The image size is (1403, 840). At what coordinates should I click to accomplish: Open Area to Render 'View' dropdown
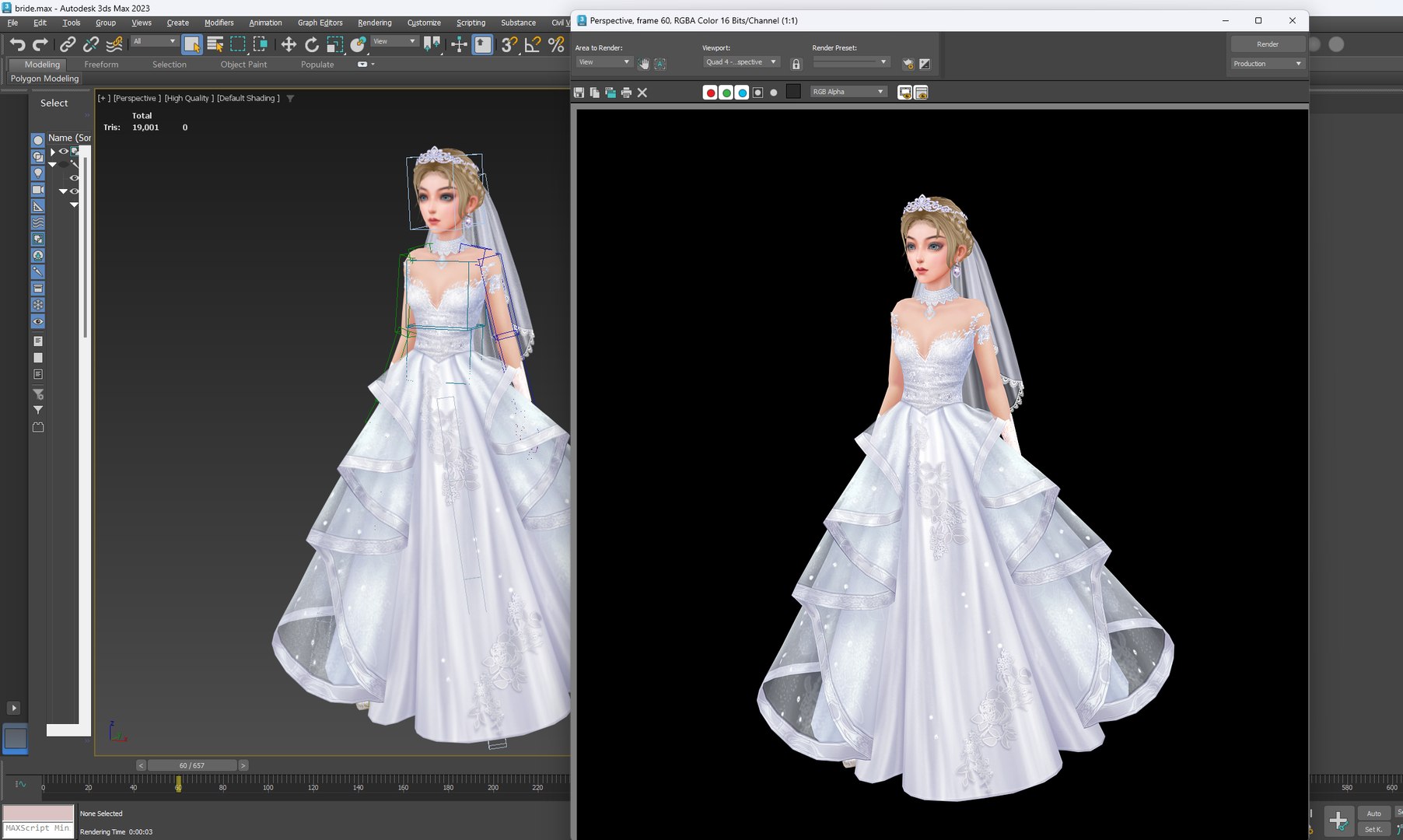pos(604,62)
